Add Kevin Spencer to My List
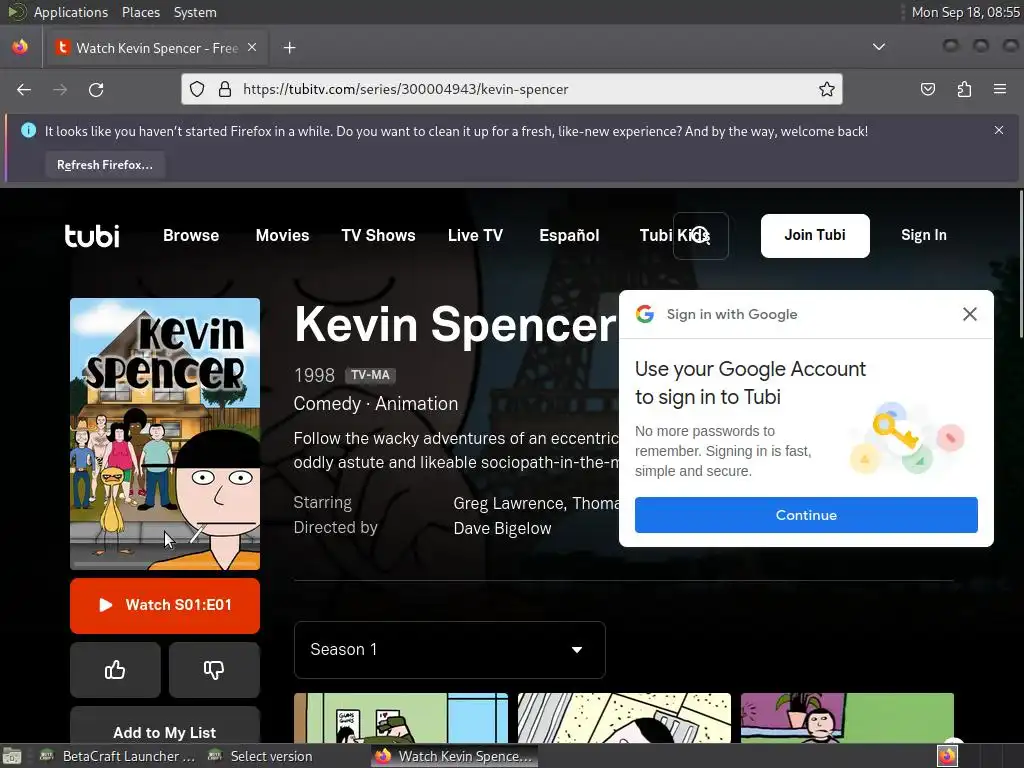 point(165,726)
